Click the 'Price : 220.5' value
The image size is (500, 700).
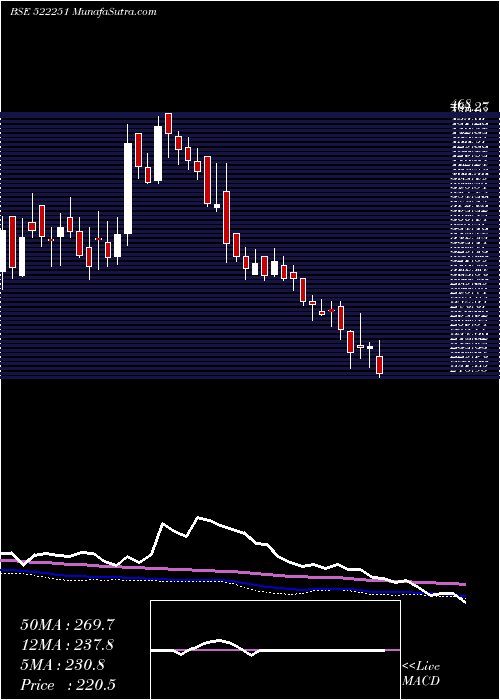tap(68, 685)
